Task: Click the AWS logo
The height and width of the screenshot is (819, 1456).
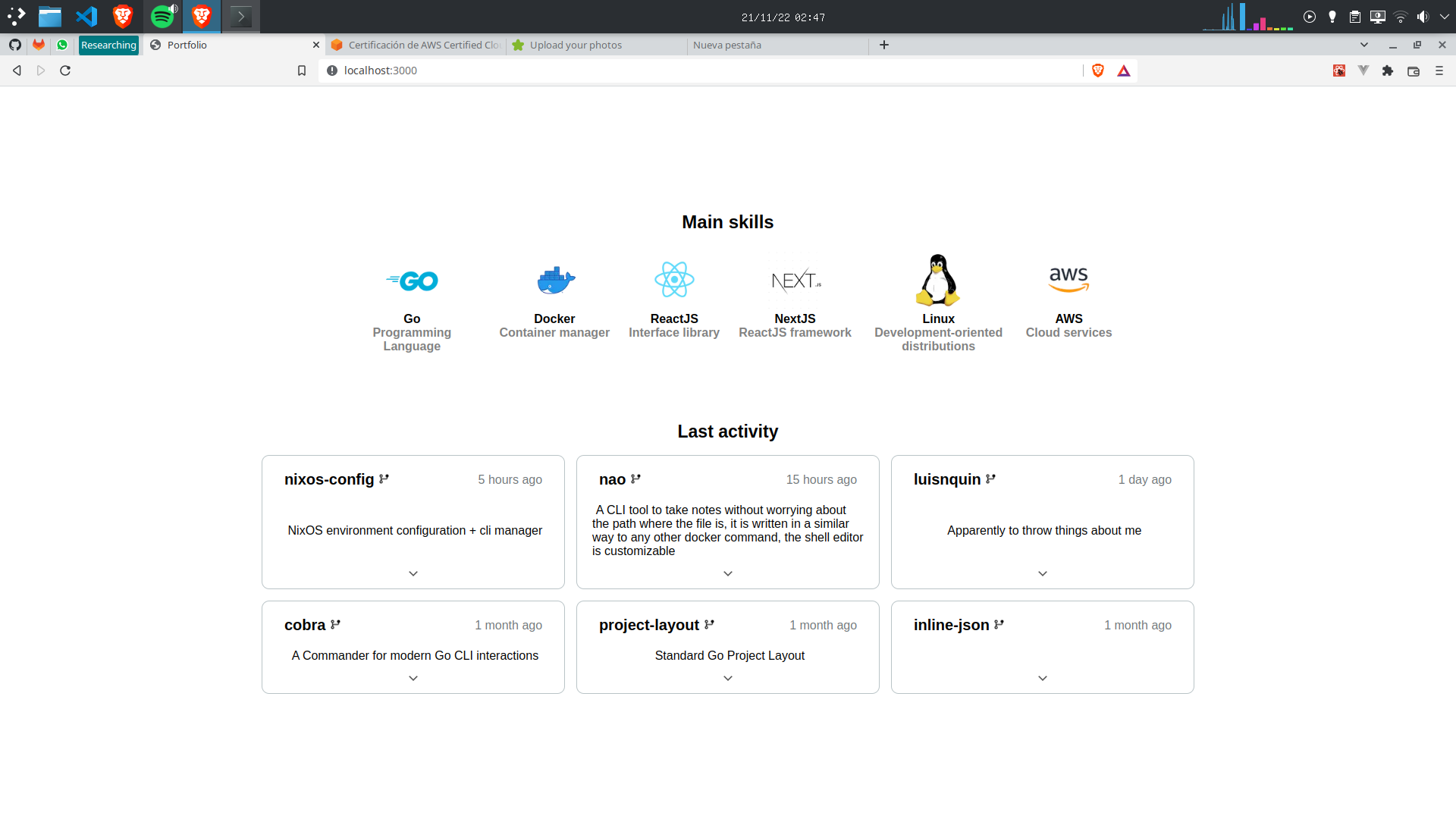Action: [1068, 279]
